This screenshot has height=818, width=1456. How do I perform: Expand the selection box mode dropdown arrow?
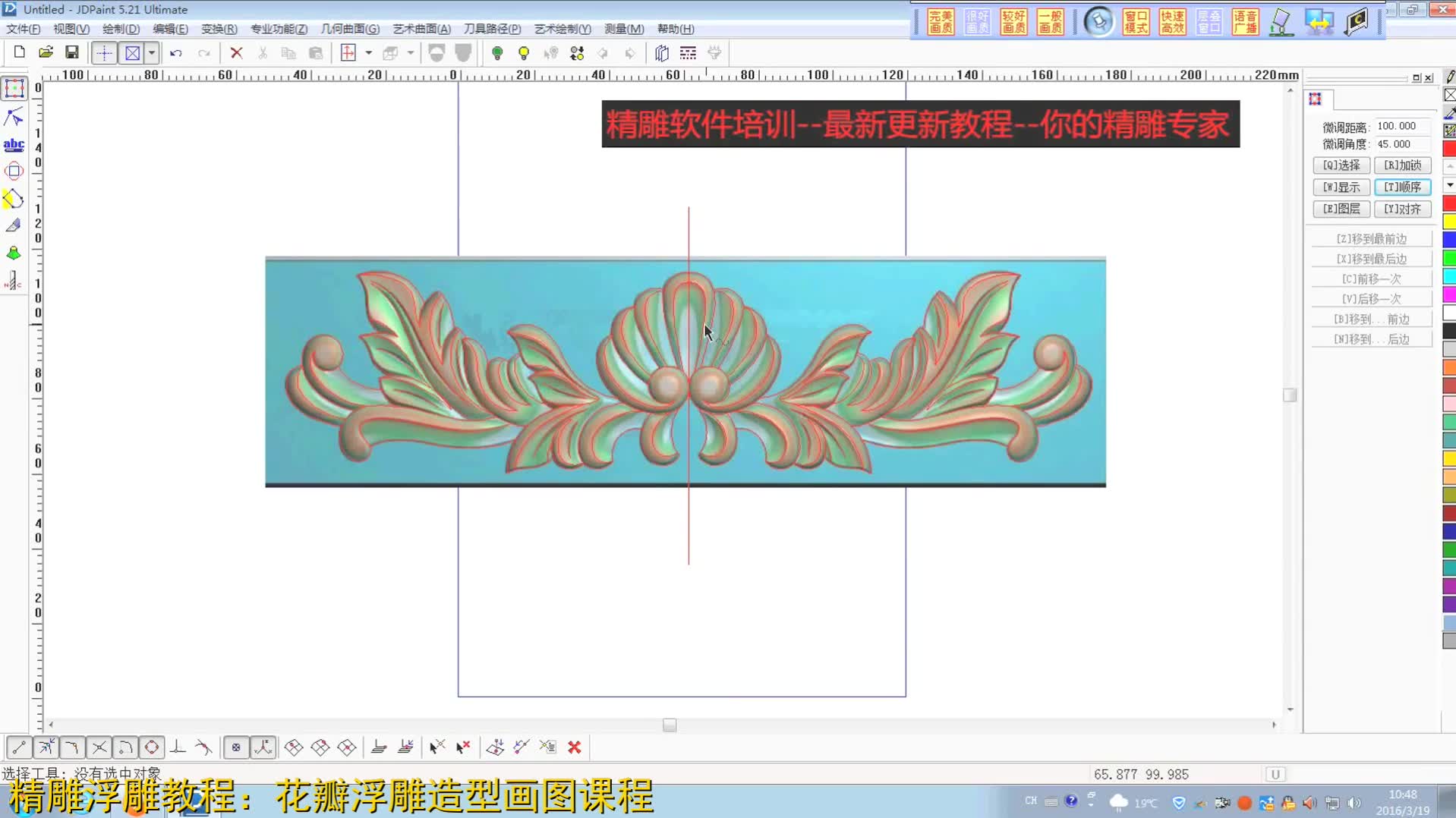tap(151, 52)
